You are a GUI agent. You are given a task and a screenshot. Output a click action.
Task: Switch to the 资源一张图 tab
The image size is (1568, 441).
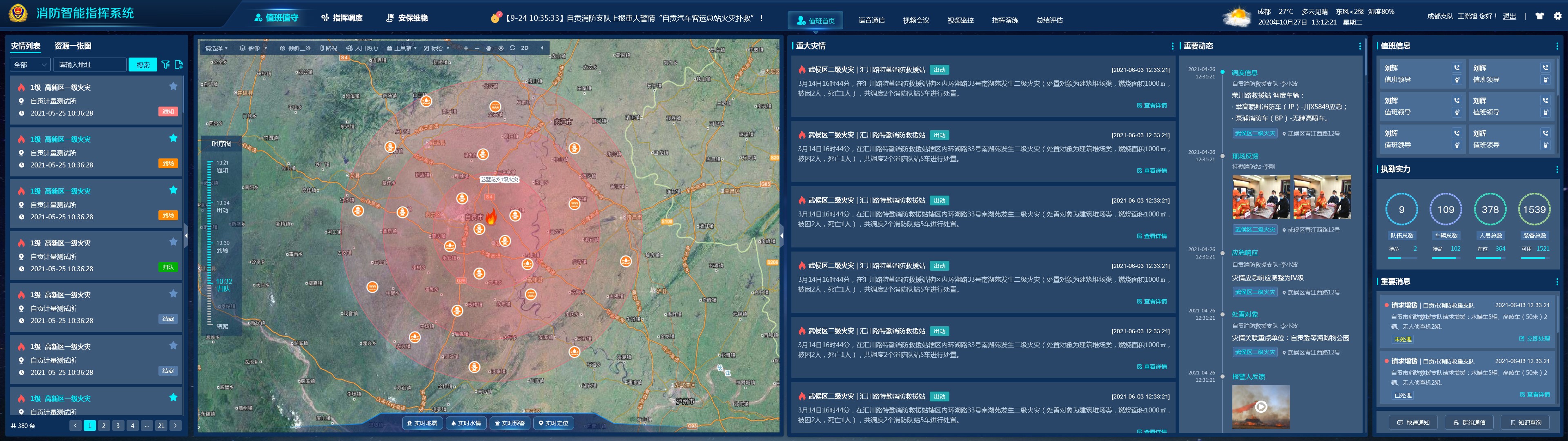[x=72, y=46]
